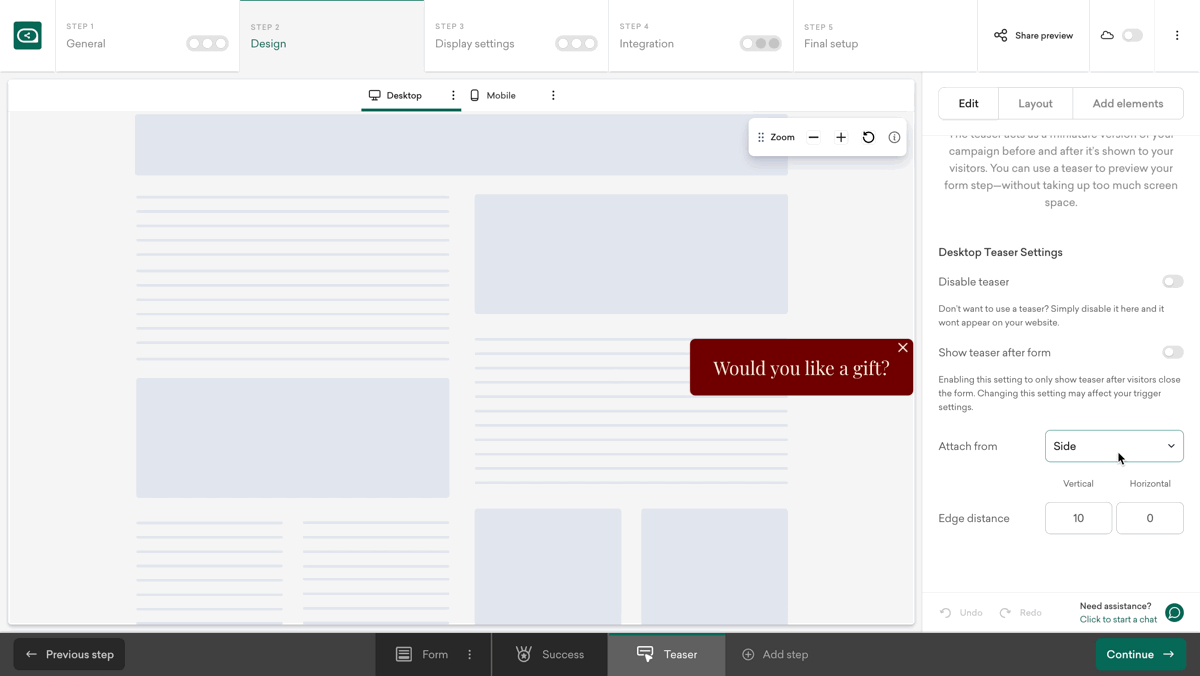The height and width of the screenshot is (676, 1200).
Task: Open the Attach from dropdown
Action: (1113, 446)
